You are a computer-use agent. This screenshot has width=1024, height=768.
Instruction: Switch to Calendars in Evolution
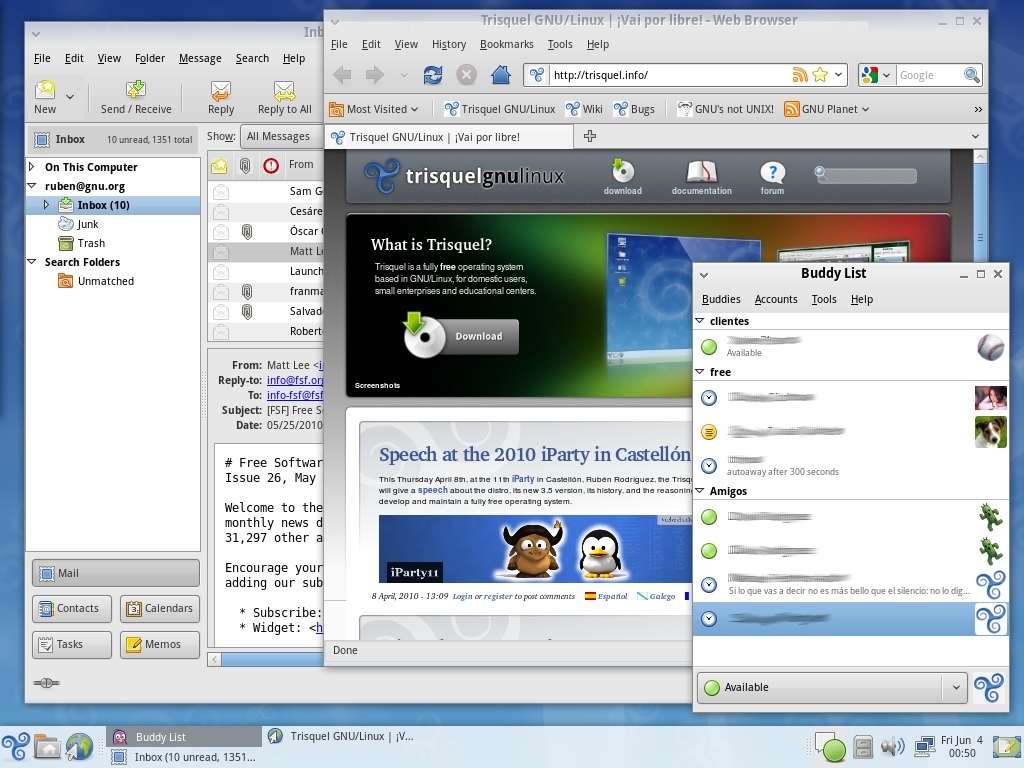[x=160, y=608]
